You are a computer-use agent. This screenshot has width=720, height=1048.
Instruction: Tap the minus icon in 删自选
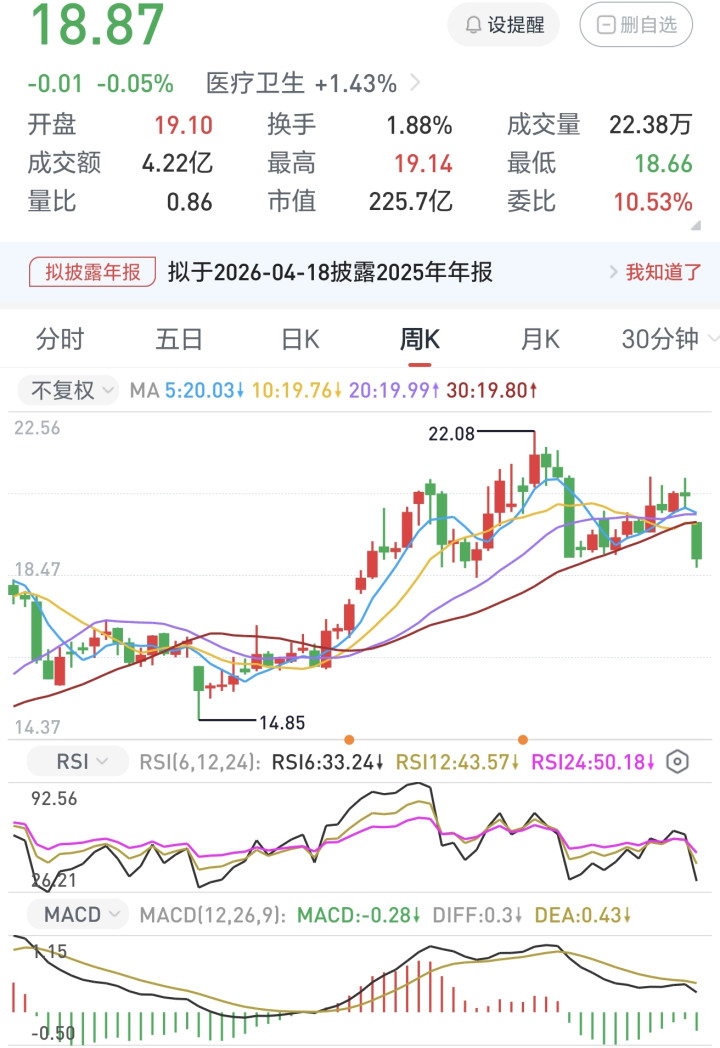coord(605,25)
